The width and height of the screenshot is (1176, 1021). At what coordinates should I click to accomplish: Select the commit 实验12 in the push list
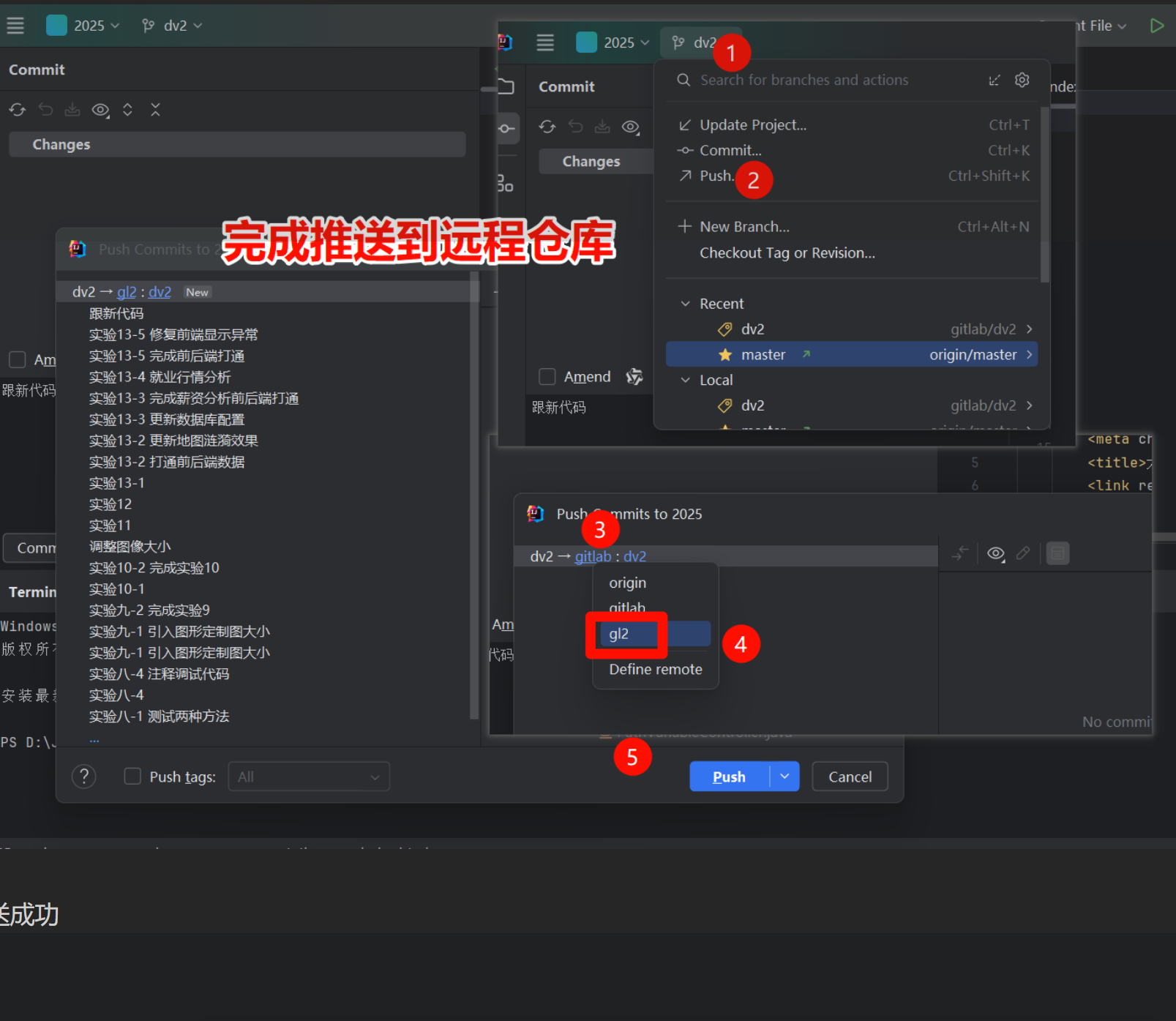(x=110, y=504)
